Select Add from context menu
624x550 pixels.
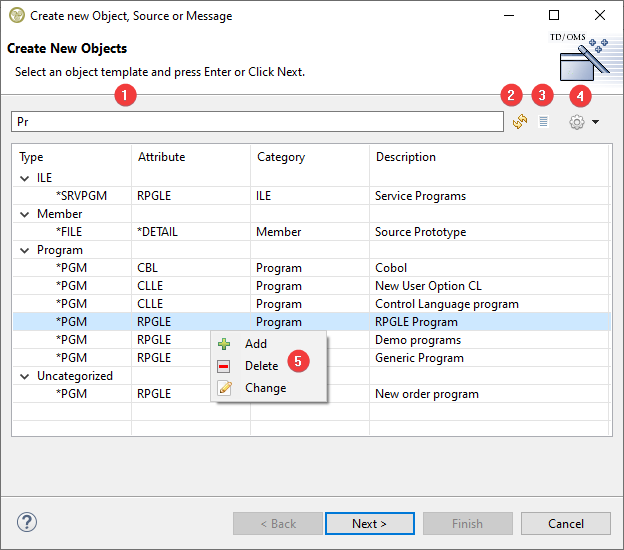[x=255, y=343]
